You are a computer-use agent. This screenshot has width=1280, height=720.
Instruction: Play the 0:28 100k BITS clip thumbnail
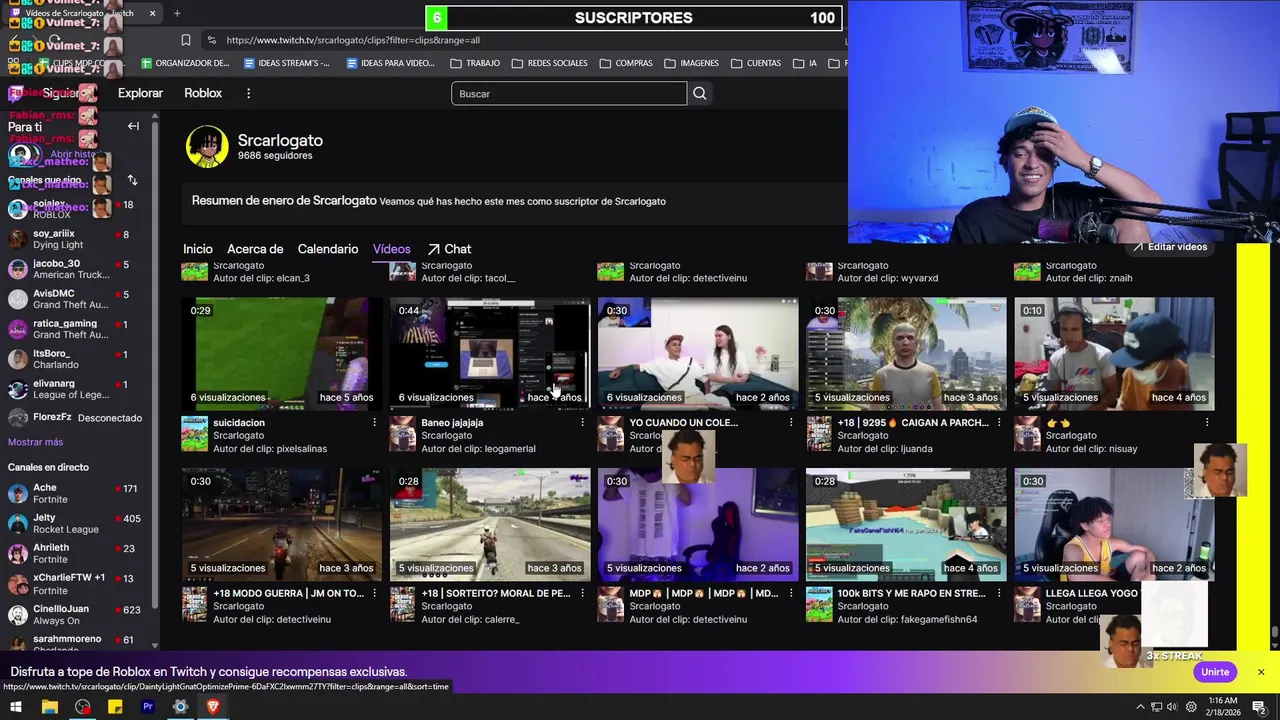point(906,524)
